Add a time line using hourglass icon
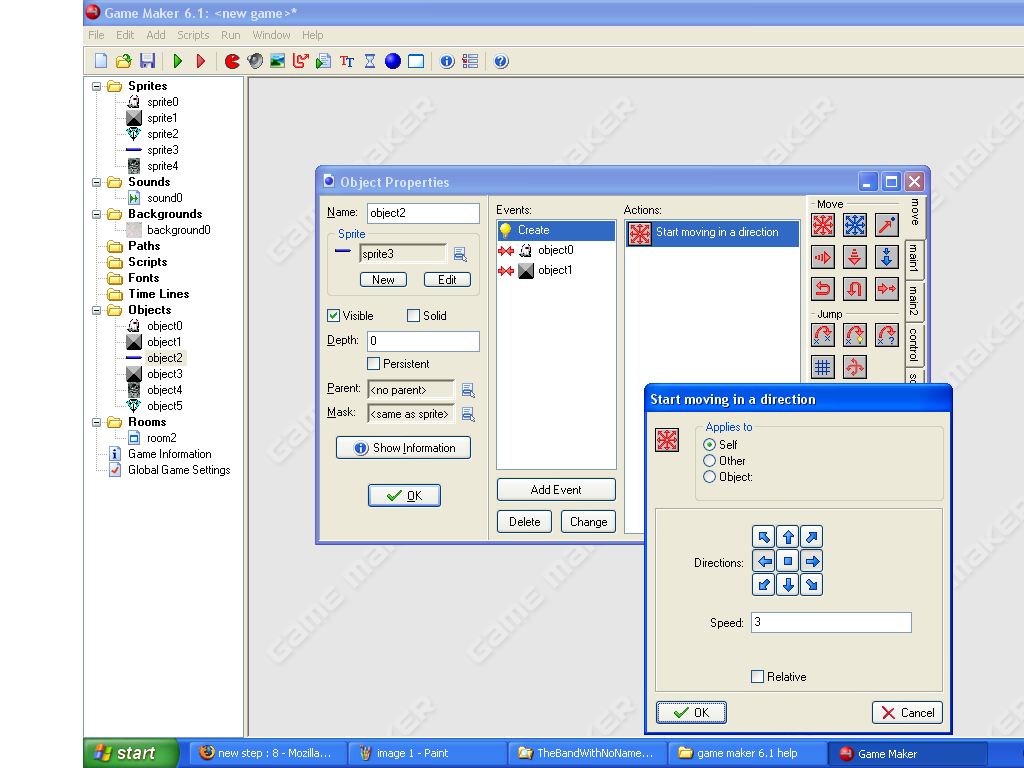Viewport: 1024px width, 768px height. coord(370,61)
